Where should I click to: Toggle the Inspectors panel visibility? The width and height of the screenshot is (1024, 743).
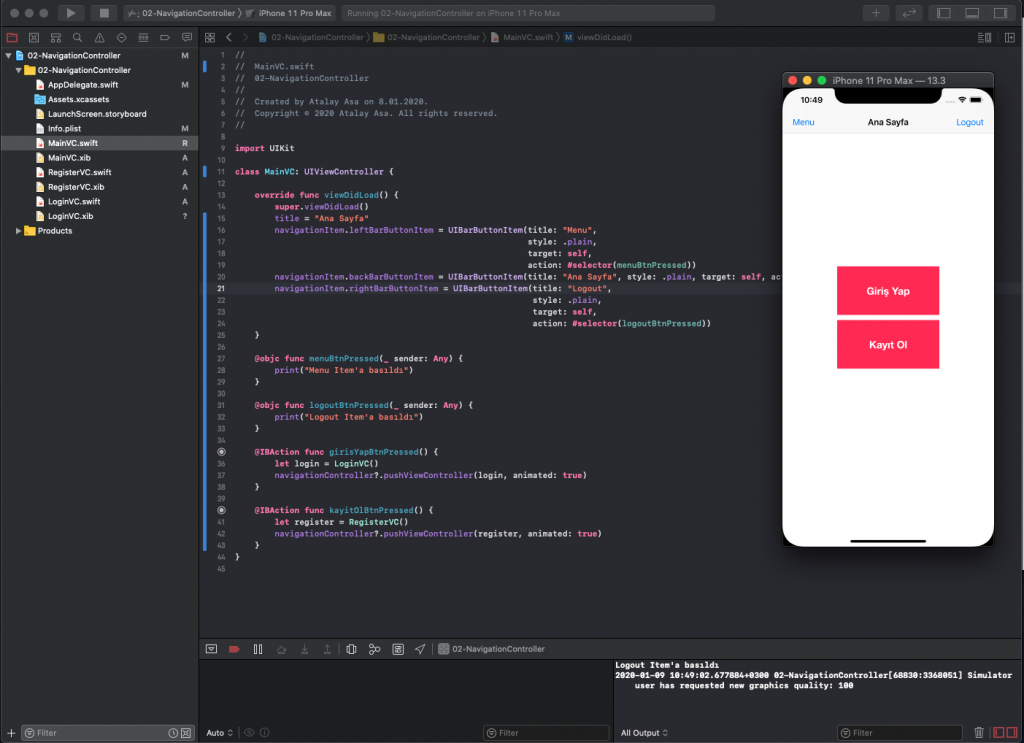[x=1000, y=13]
